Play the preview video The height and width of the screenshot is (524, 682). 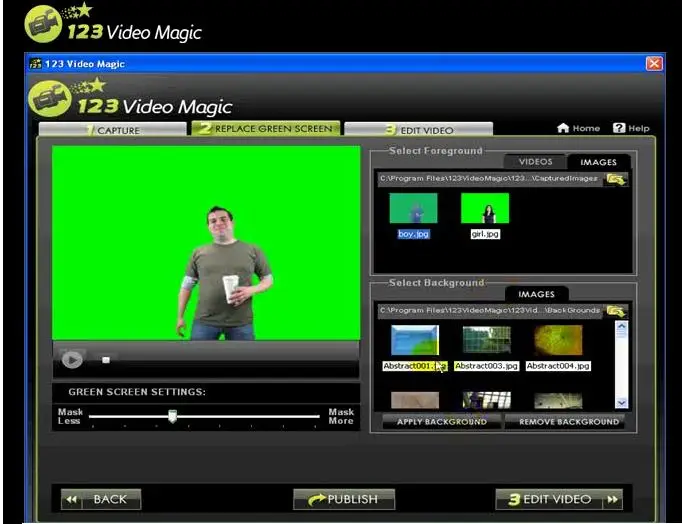tap(72, 360)
